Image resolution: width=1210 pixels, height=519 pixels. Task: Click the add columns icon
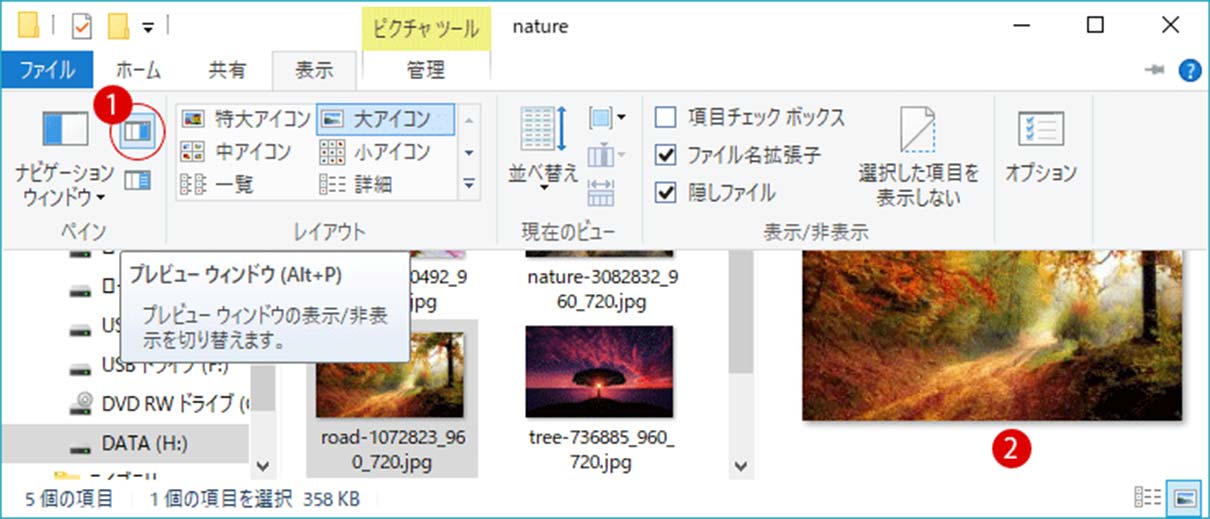[607, 155]
